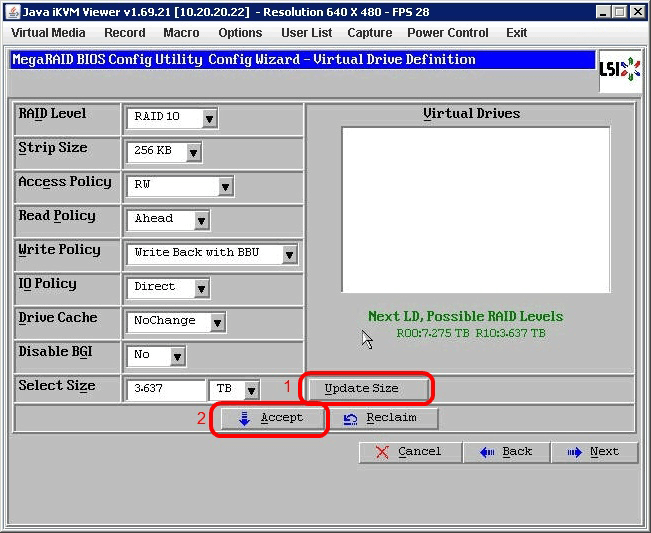Open the Drive Cache dropdown
The height and width of the screenshot is (533, 651).
click(217, 322)
